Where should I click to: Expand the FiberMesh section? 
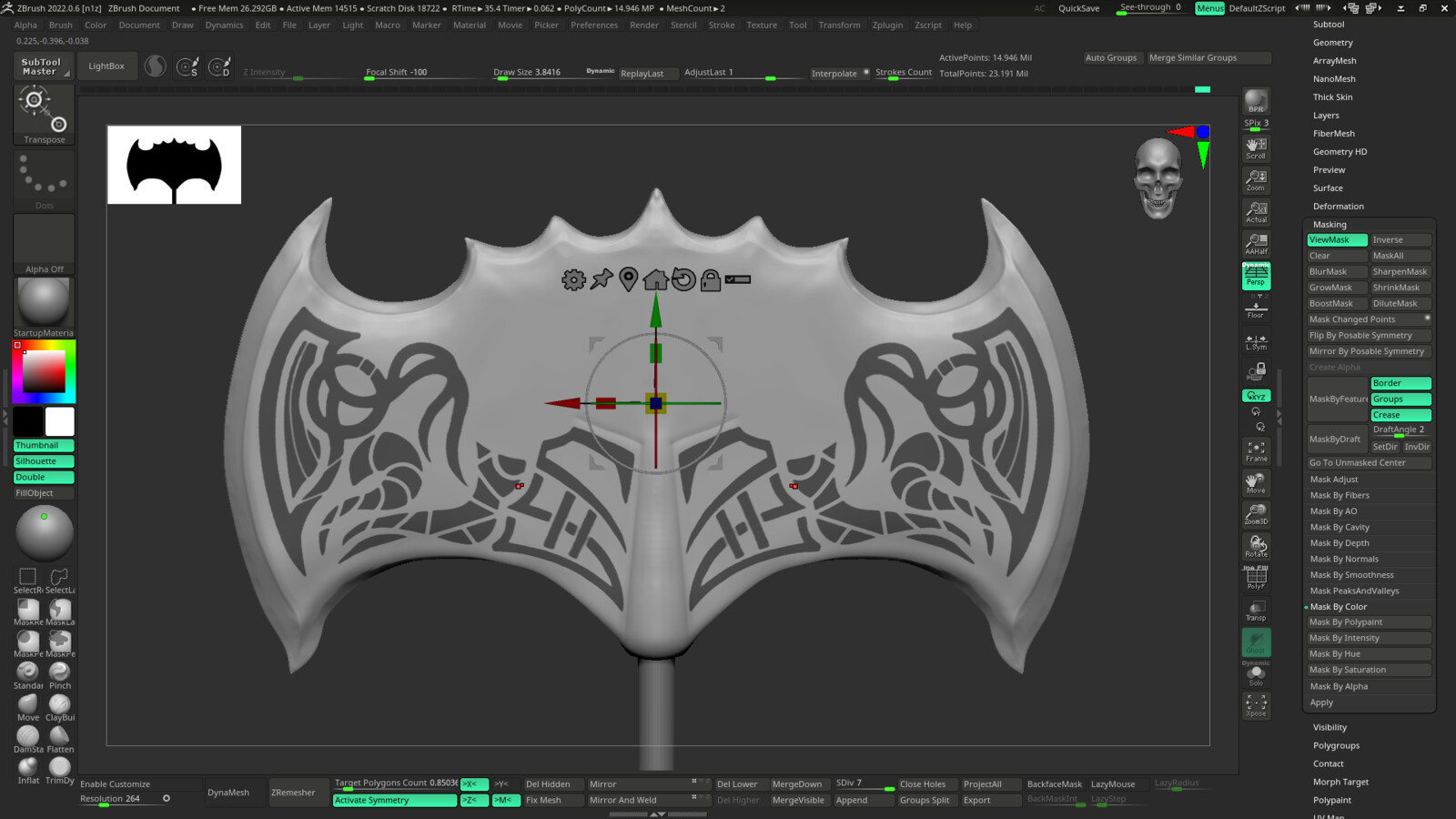click(1333, 134)
